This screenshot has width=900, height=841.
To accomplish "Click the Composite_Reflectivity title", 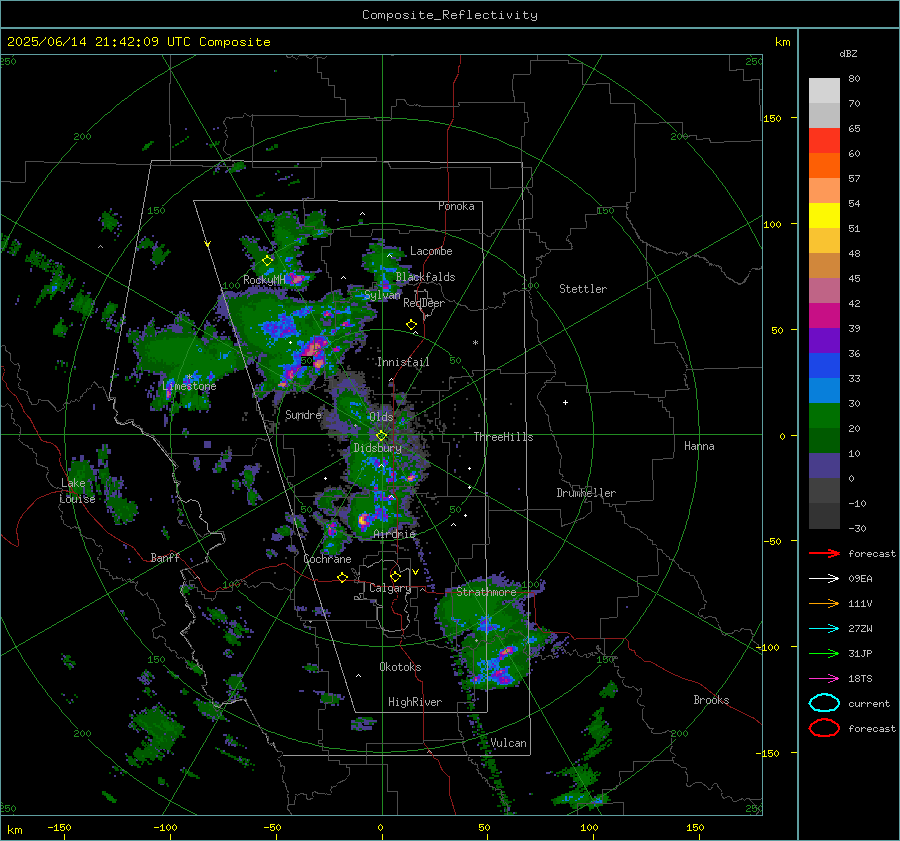I will tap(449, 15).
